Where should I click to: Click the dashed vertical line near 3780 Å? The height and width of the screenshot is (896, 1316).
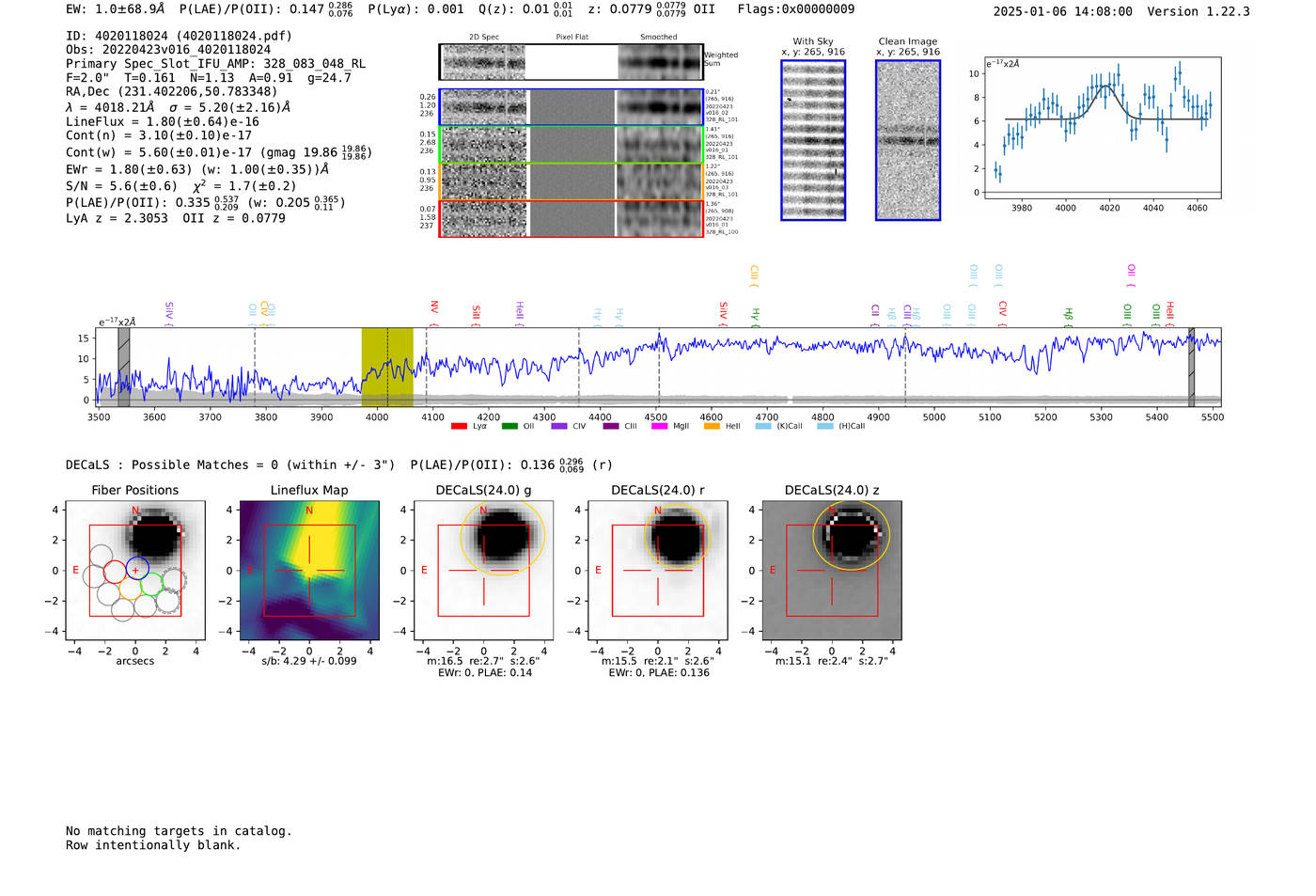(255, 367)
